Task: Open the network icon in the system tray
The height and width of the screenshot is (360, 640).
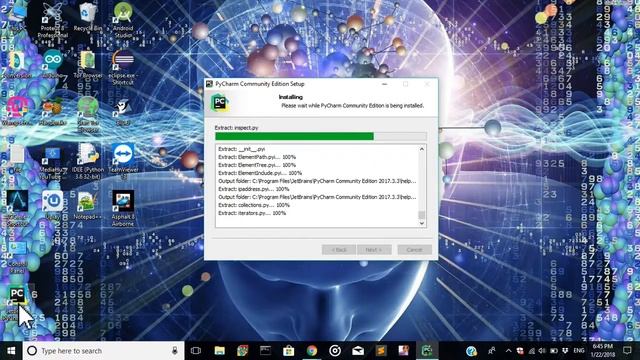Action: pos(531,351)
